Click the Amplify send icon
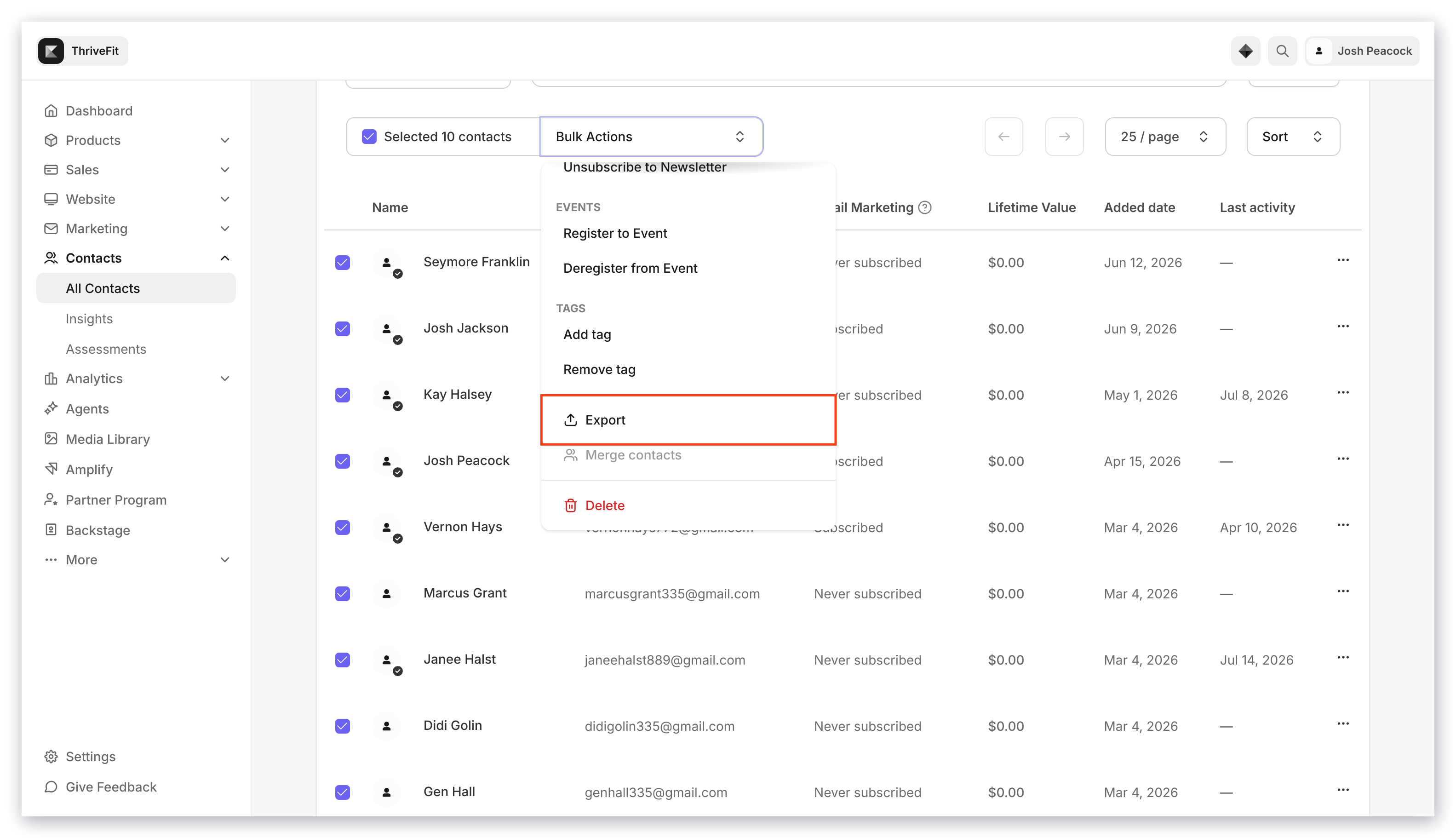 pos(51,469)
